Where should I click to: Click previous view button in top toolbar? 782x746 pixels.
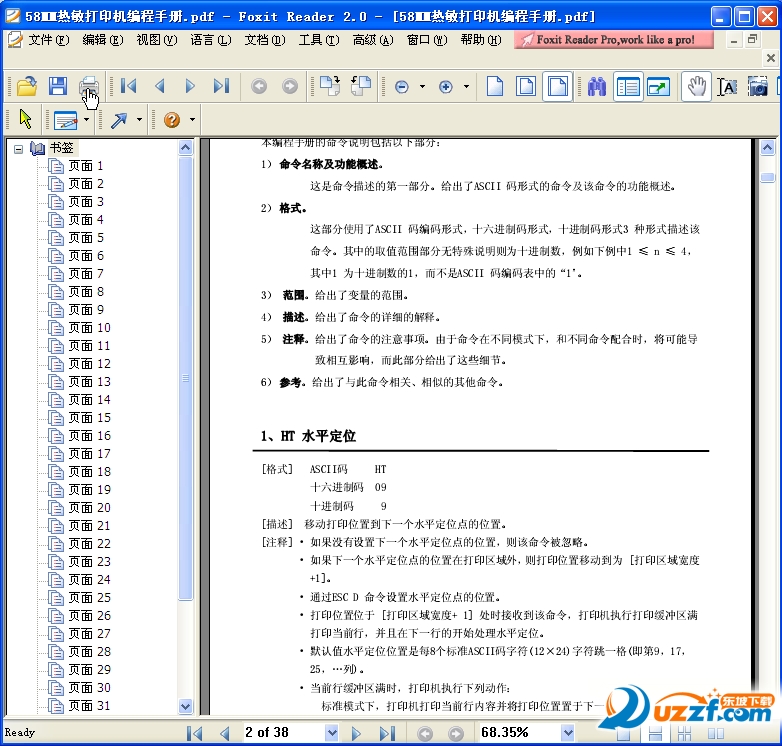[x=259, y=86]
